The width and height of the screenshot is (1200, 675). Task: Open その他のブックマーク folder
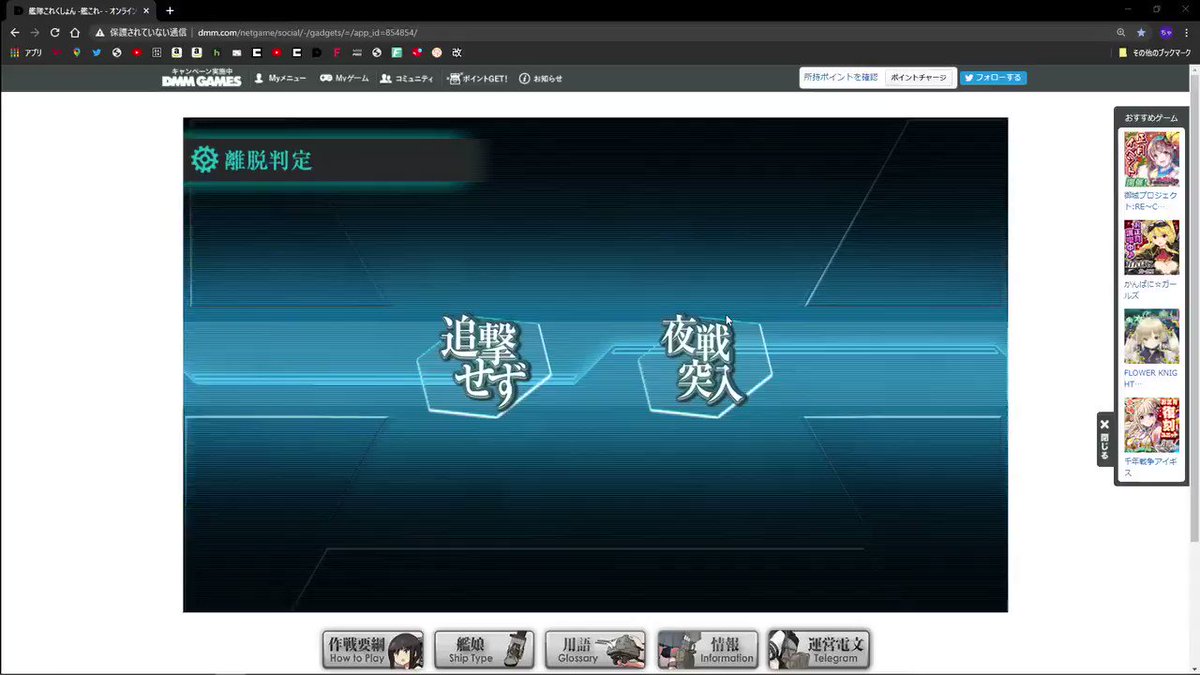[x=1154, y=52]
